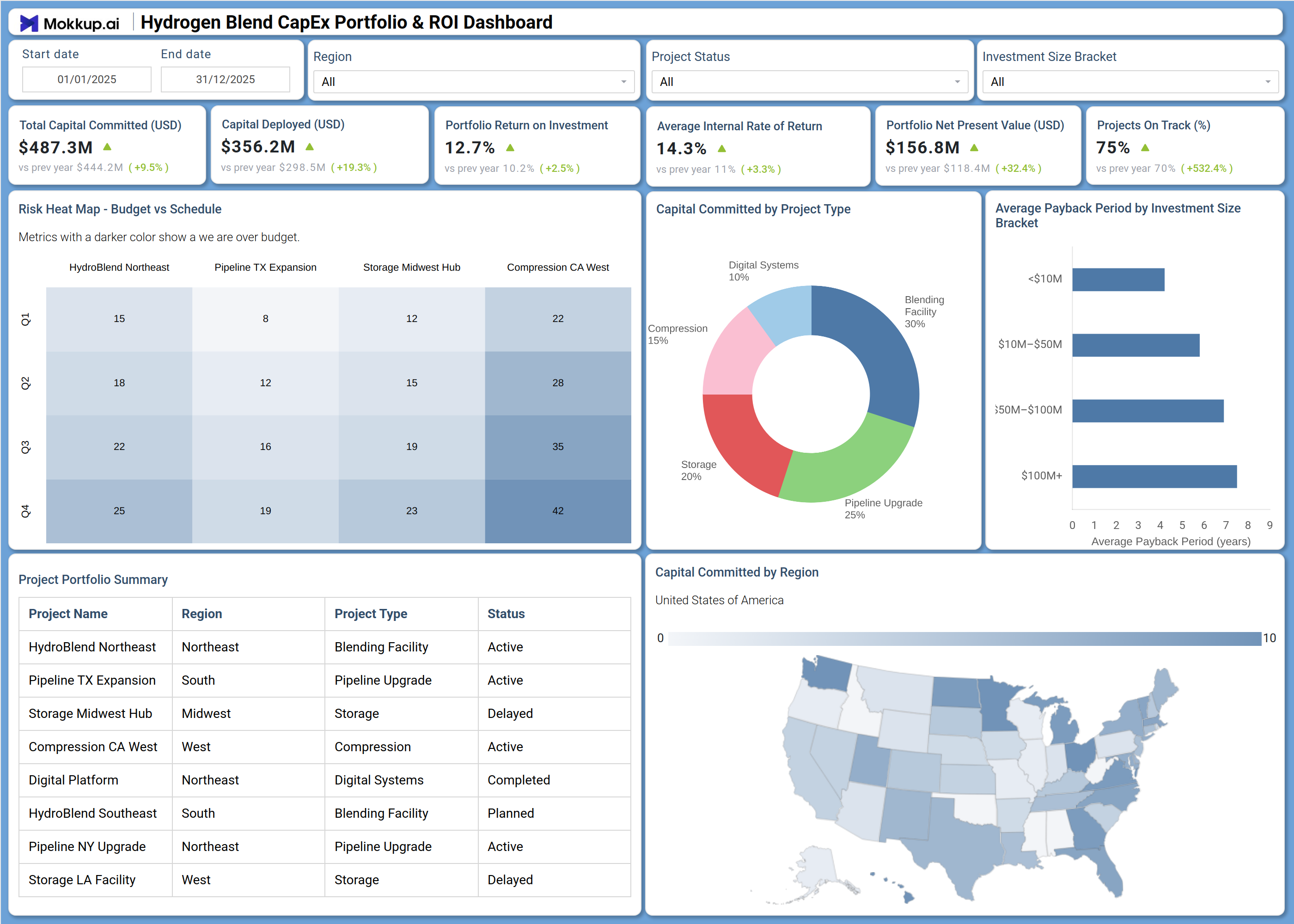Click Completed status for Digital Platform
Screen dimensions: 1294x924
point(519,780)
